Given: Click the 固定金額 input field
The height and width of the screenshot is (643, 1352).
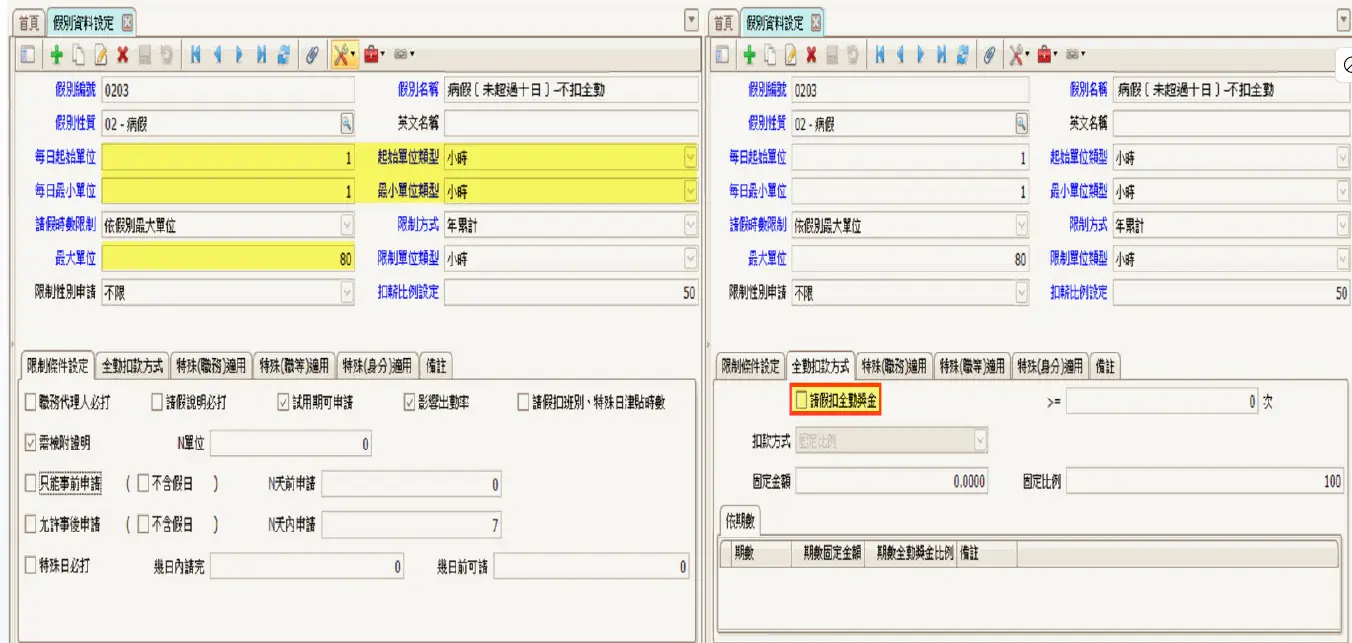Looking at the screenshot, I should (892, 481).
